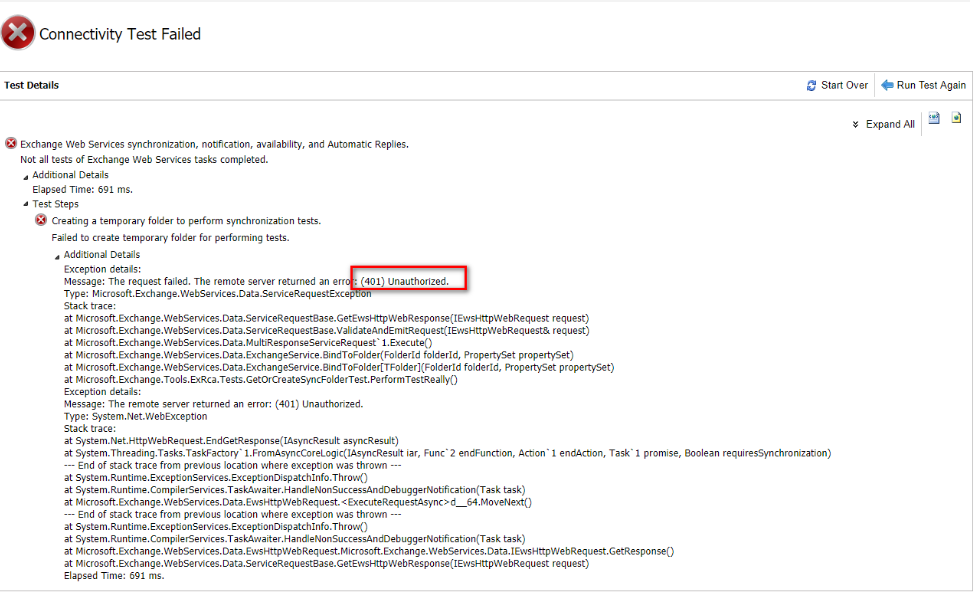This screenshot has width=976, height=594.
Task: Select 'Failed to create temporary folder' text
Action: click(170, 238)
